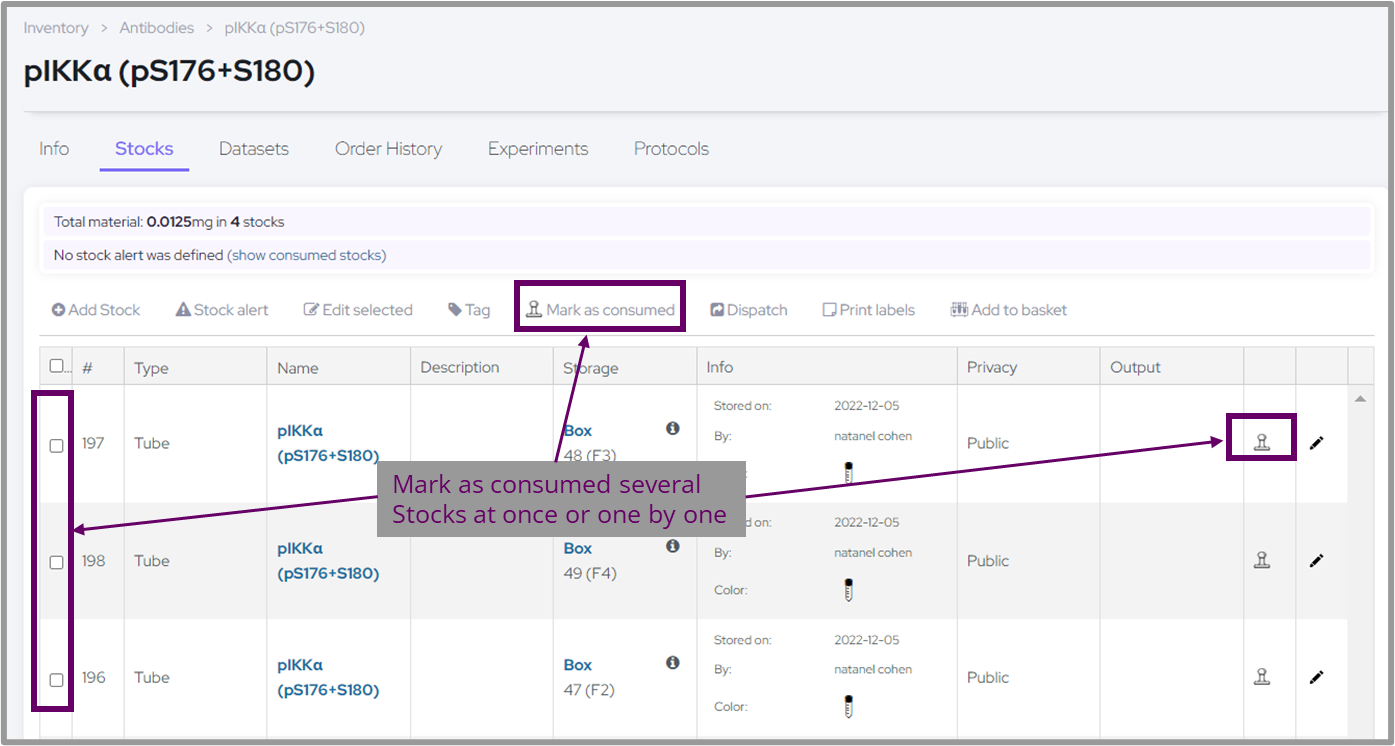The height and width of the screenshot is (746, 1395).
Task: Click the pencil edit icon for stock 197
Action: tap(1316, 442)
